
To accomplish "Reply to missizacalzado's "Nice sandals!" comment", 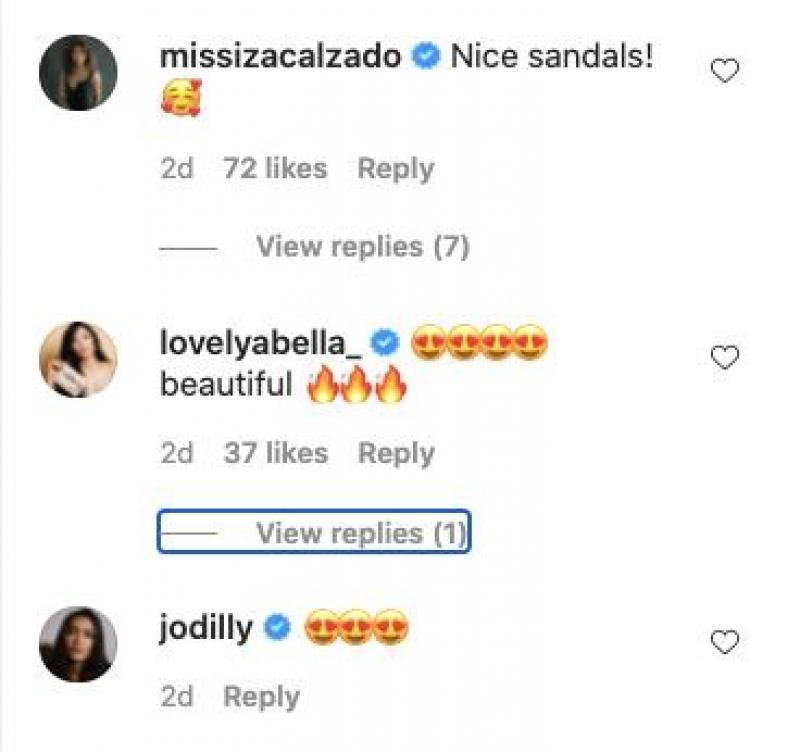I will tap(396, 169).
